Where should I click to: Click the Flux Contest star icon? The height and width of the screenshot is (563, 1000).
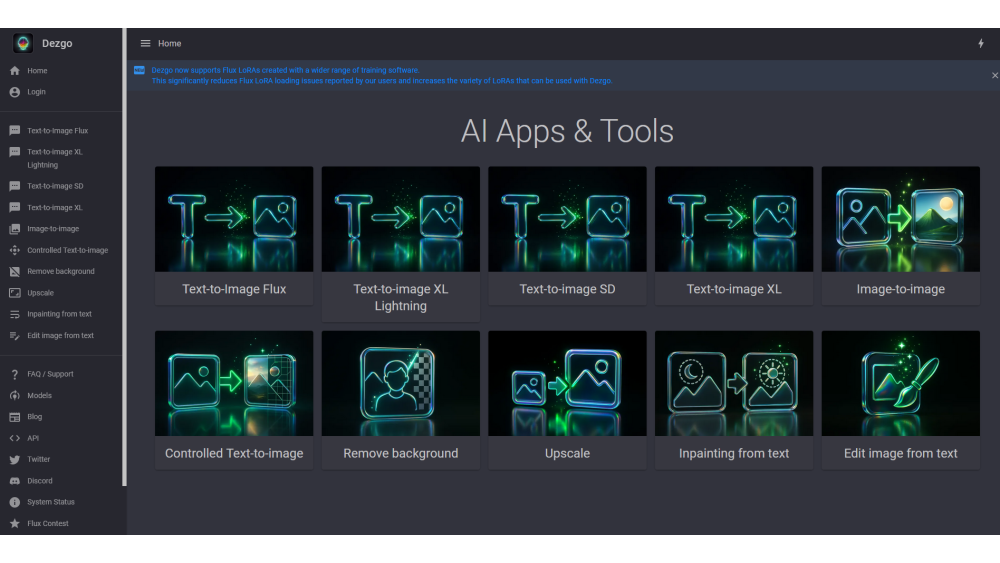pos(15,524)
